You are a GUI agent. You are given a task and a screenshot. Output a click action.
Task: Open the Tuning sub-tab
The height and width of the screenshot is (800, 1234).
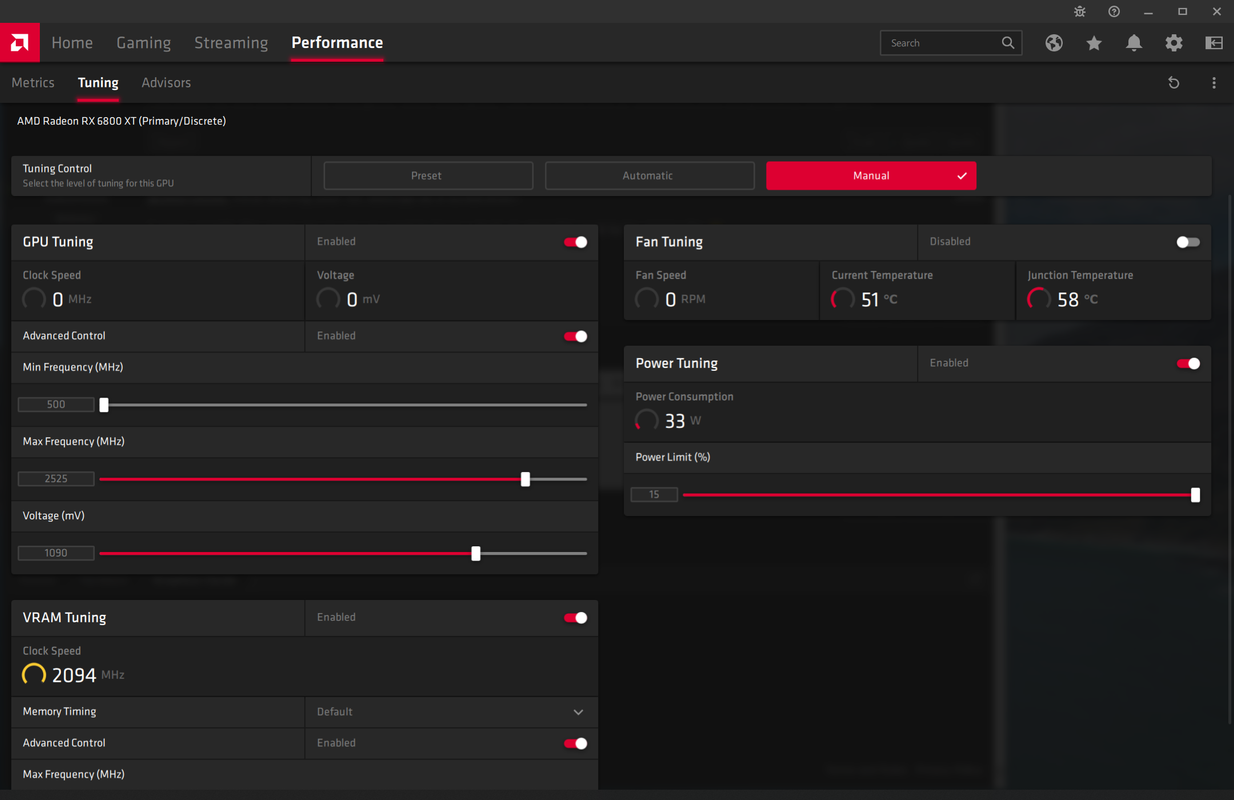pos(98,83)
